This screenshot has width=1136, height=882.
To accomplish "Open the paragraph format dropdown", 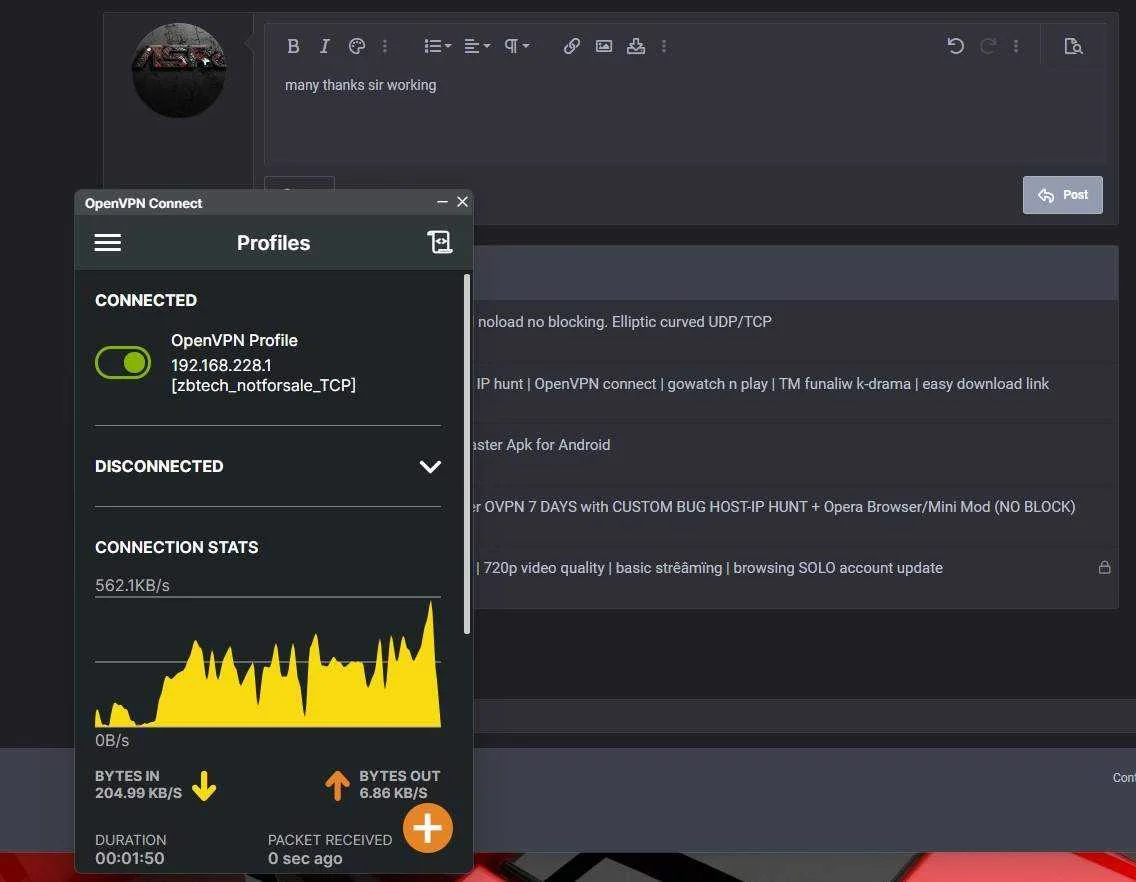I will (517, 46).
